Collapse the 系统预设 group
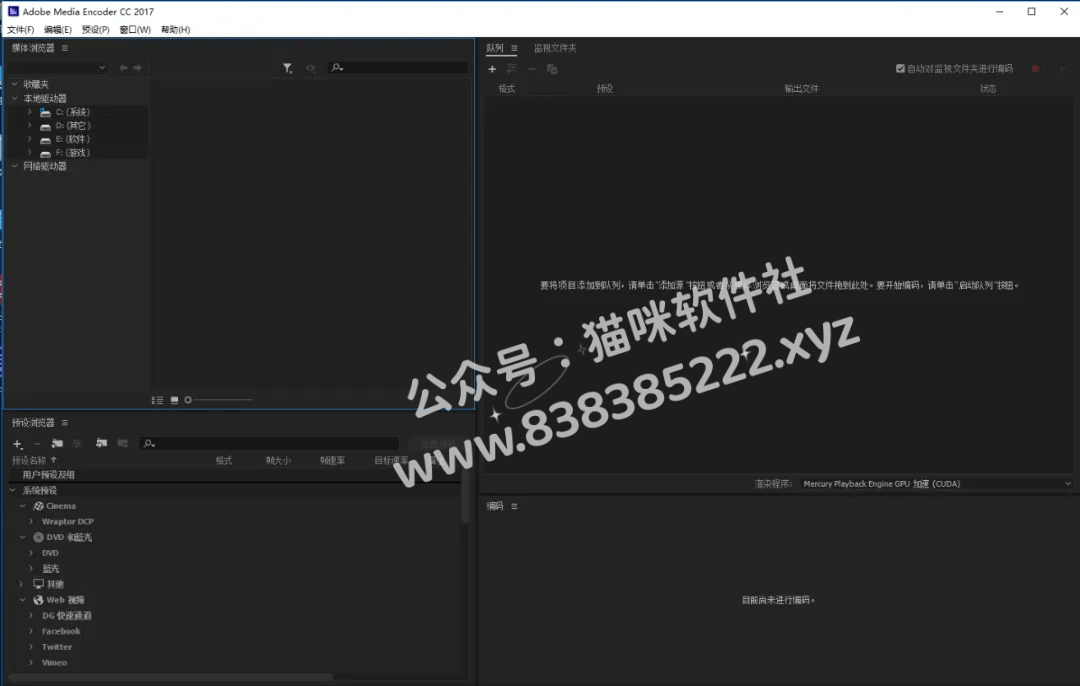1080x686 pixels. [x=13, y=490]
